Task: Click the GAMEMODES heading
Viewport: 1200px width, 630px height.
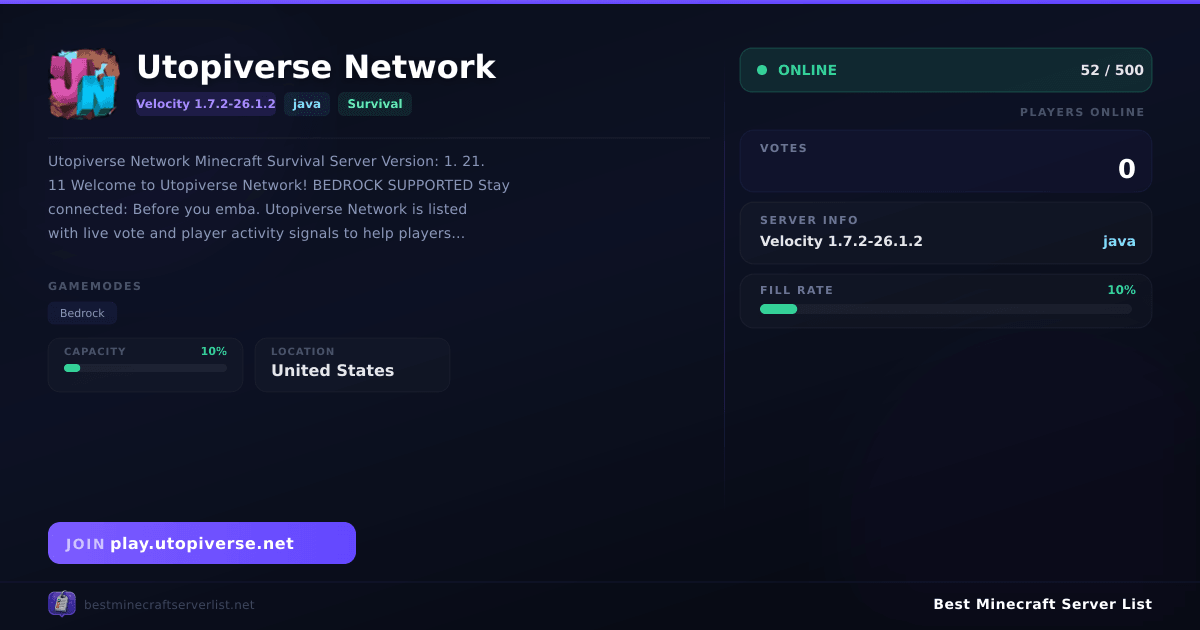Action: point(95,286)
